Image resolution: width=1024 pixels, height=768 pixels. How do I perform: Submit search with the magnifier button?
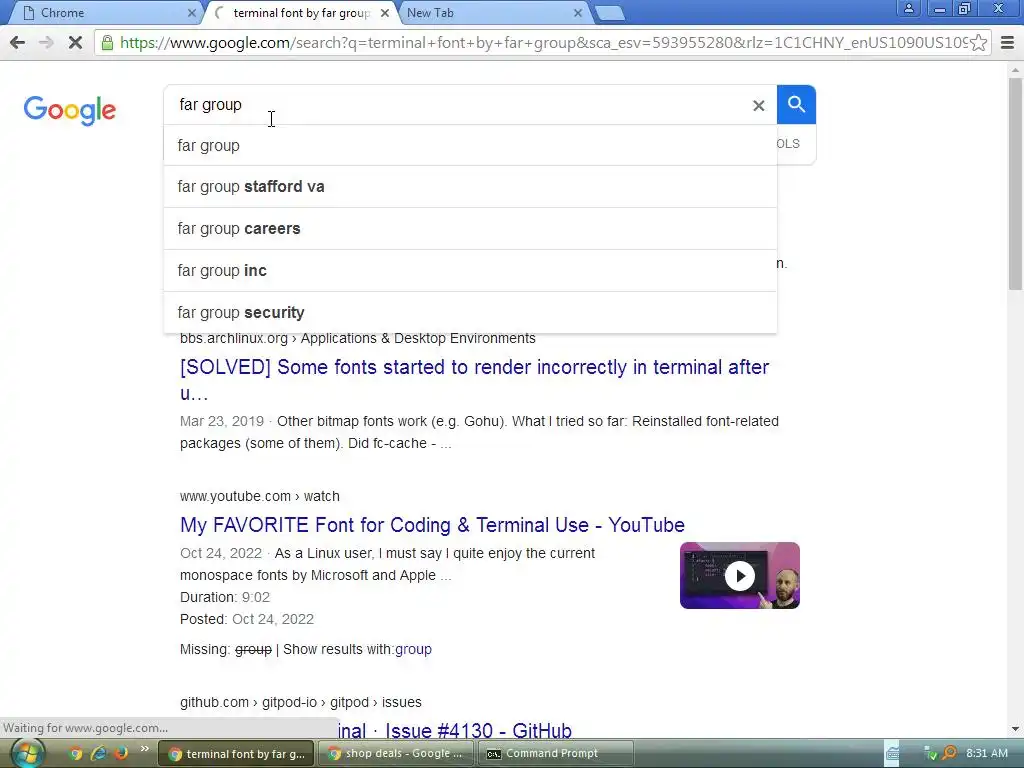click(796, 104)
